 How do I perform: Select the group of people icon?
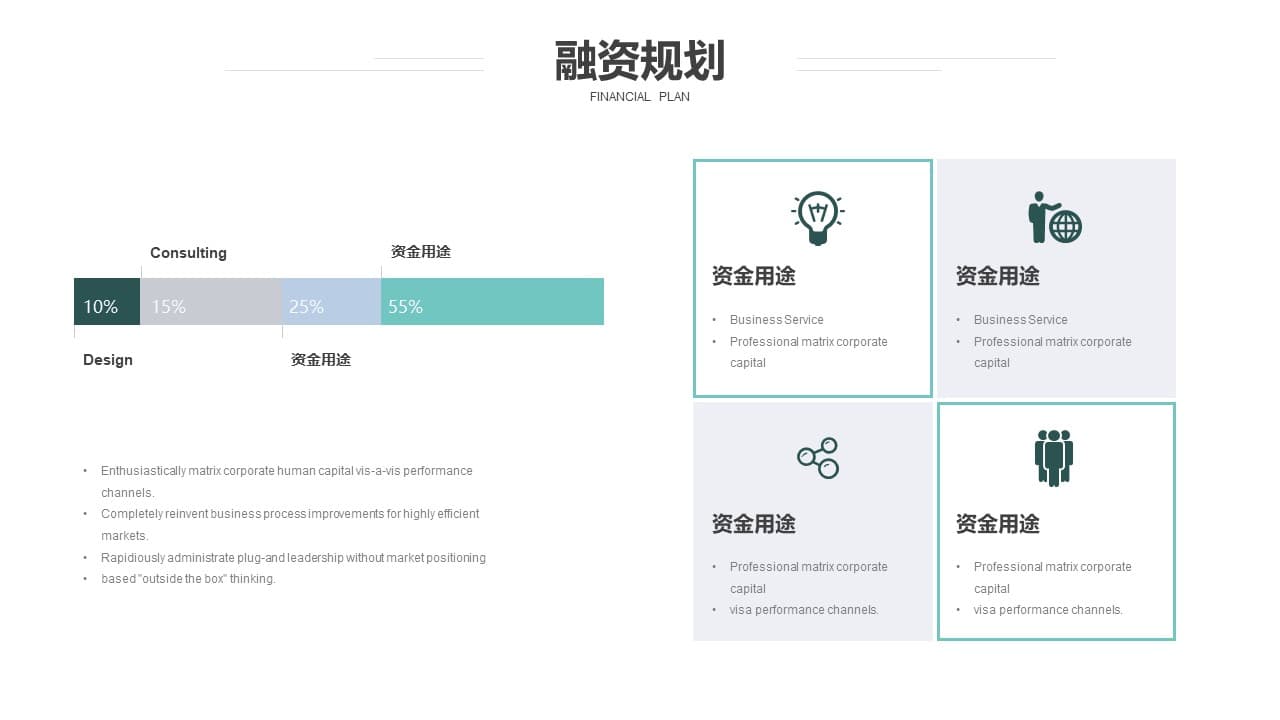coord(1054,458)
